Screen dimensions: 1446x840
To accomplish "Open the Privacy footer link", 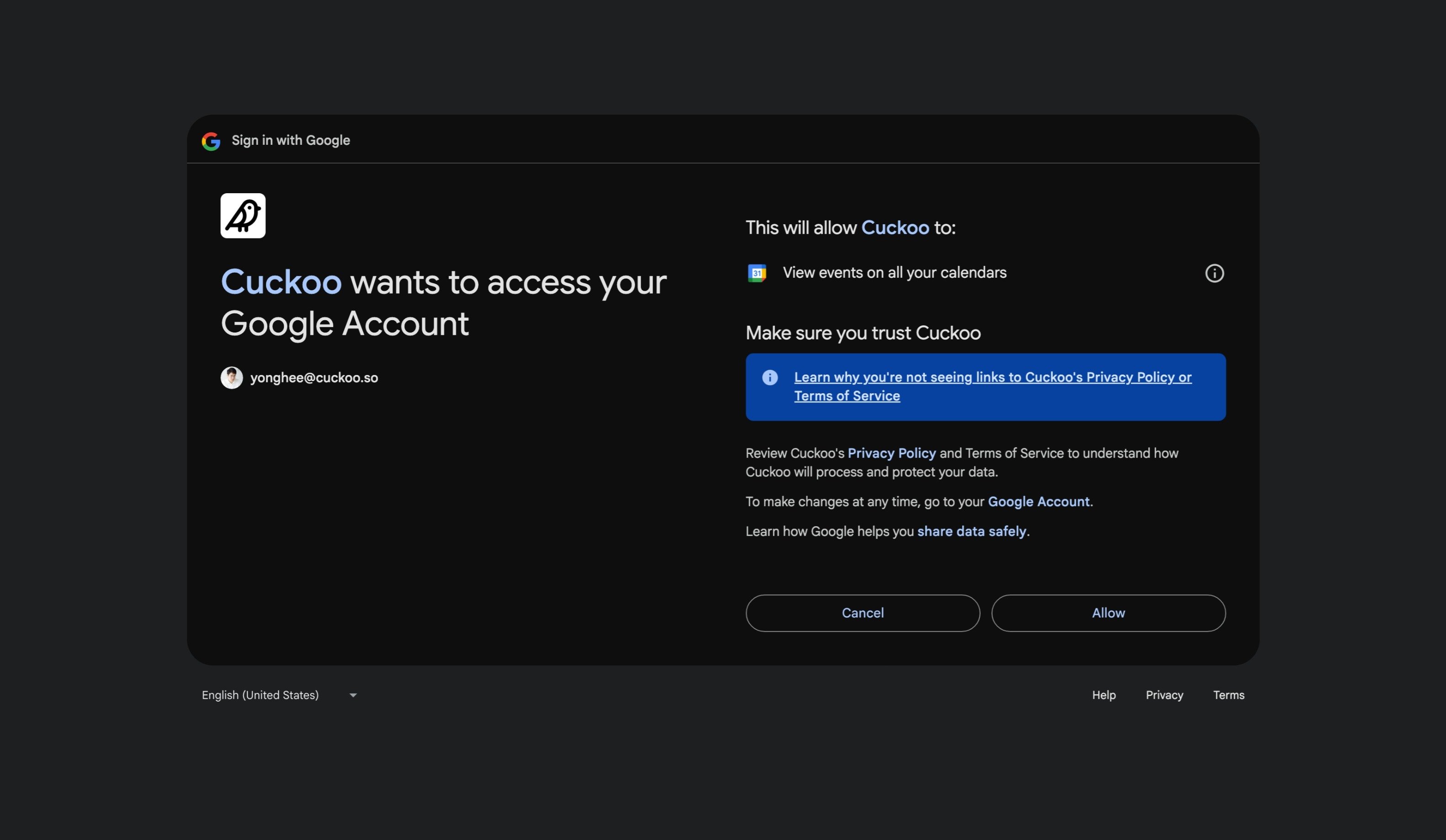I will pos(1164,695).
